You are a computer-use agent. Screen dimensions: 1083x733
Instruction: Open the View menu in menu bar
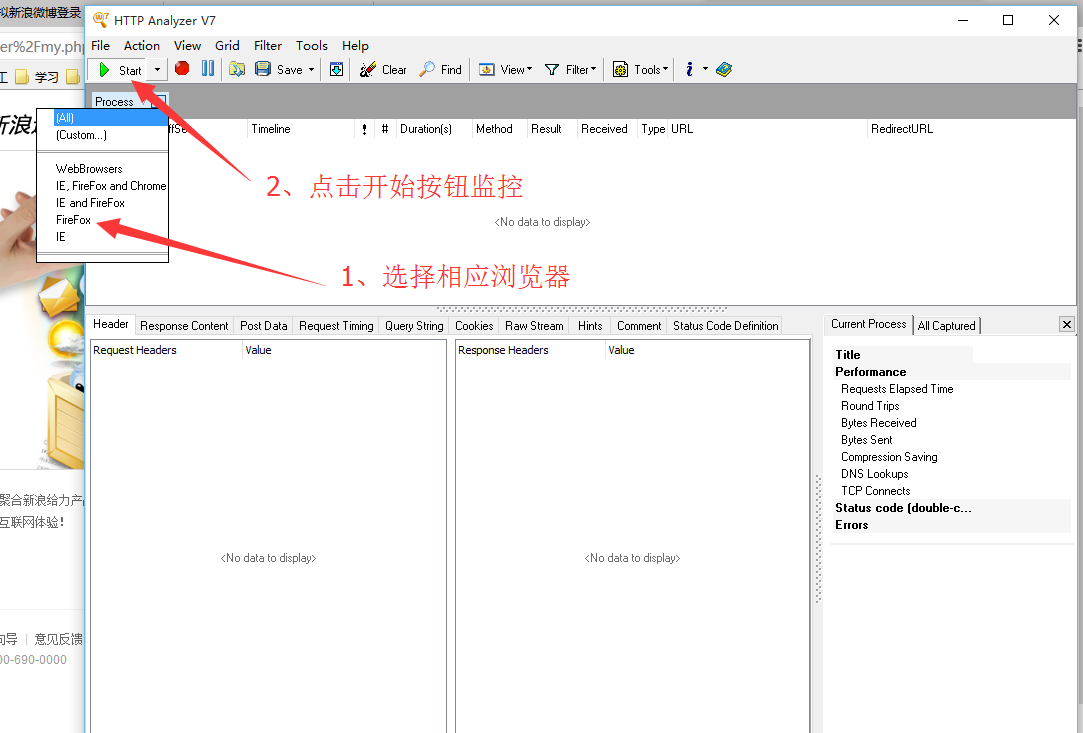coord(187,46)
